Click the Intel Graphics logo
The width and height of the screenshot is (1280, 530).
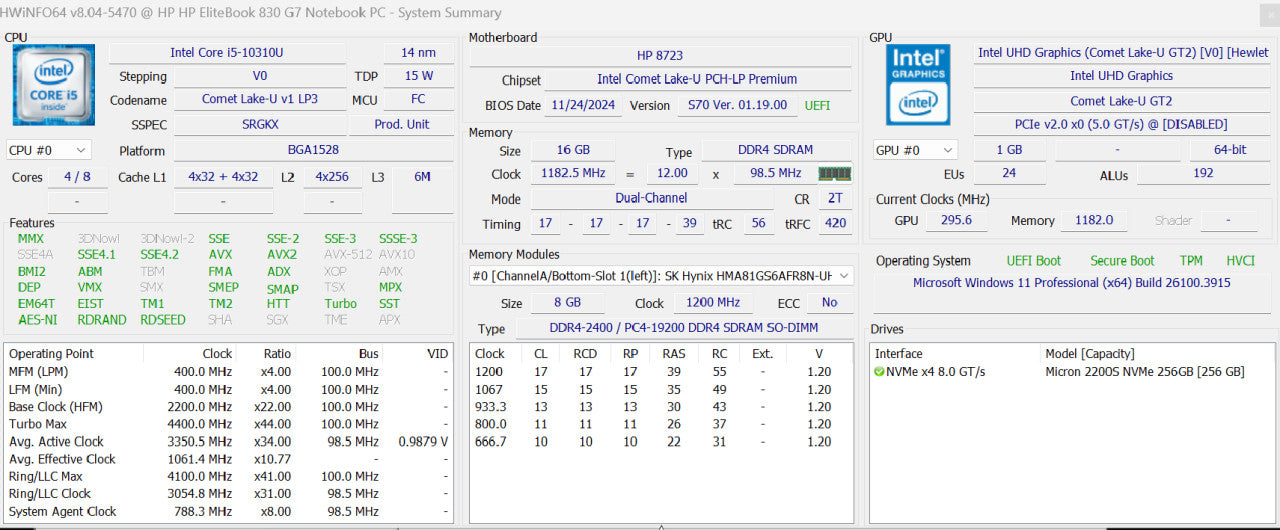pyautogui.click(x=919, y=85)
